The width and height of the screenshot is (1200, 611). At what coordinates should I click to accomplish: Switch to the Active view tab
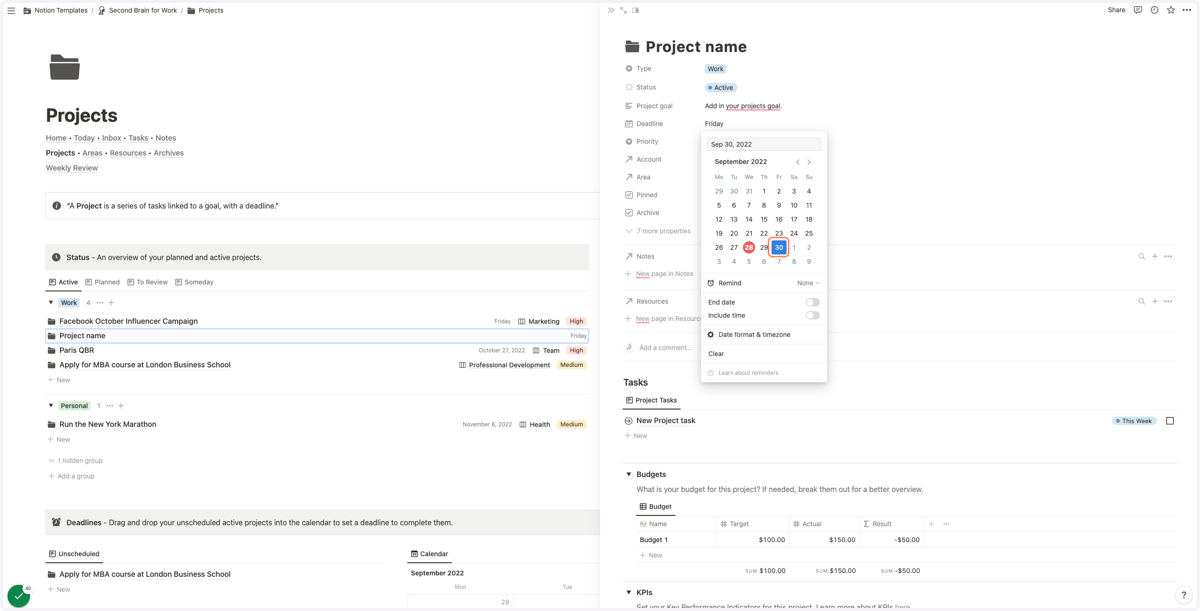pyautogui.click(x=63, y=282)
